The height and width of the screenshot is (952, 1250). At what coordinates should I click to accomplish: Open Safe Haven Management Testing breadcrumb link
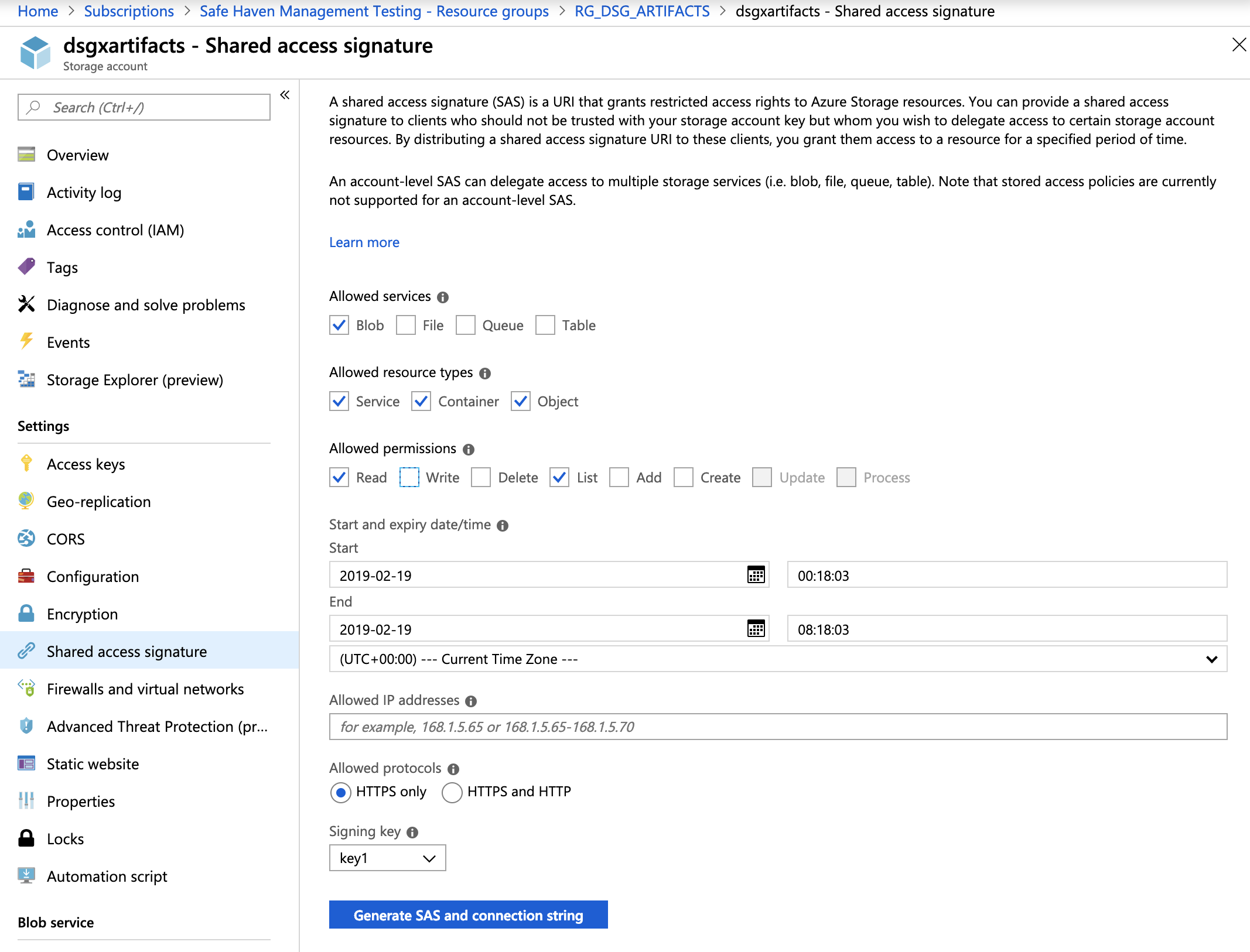pyautogui.click(x=374, y=11)
